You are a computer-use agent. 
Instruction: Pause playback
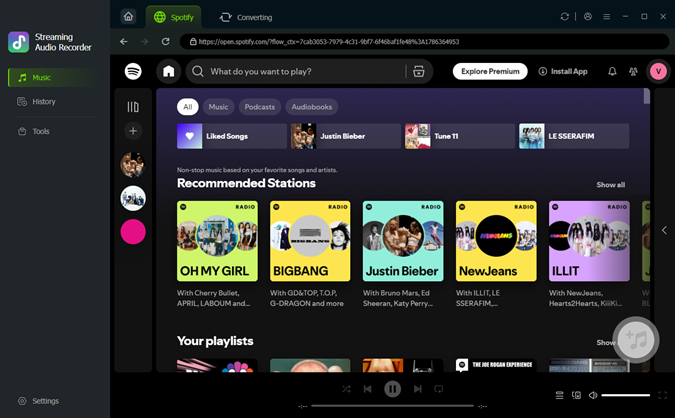tap(392, 389)
